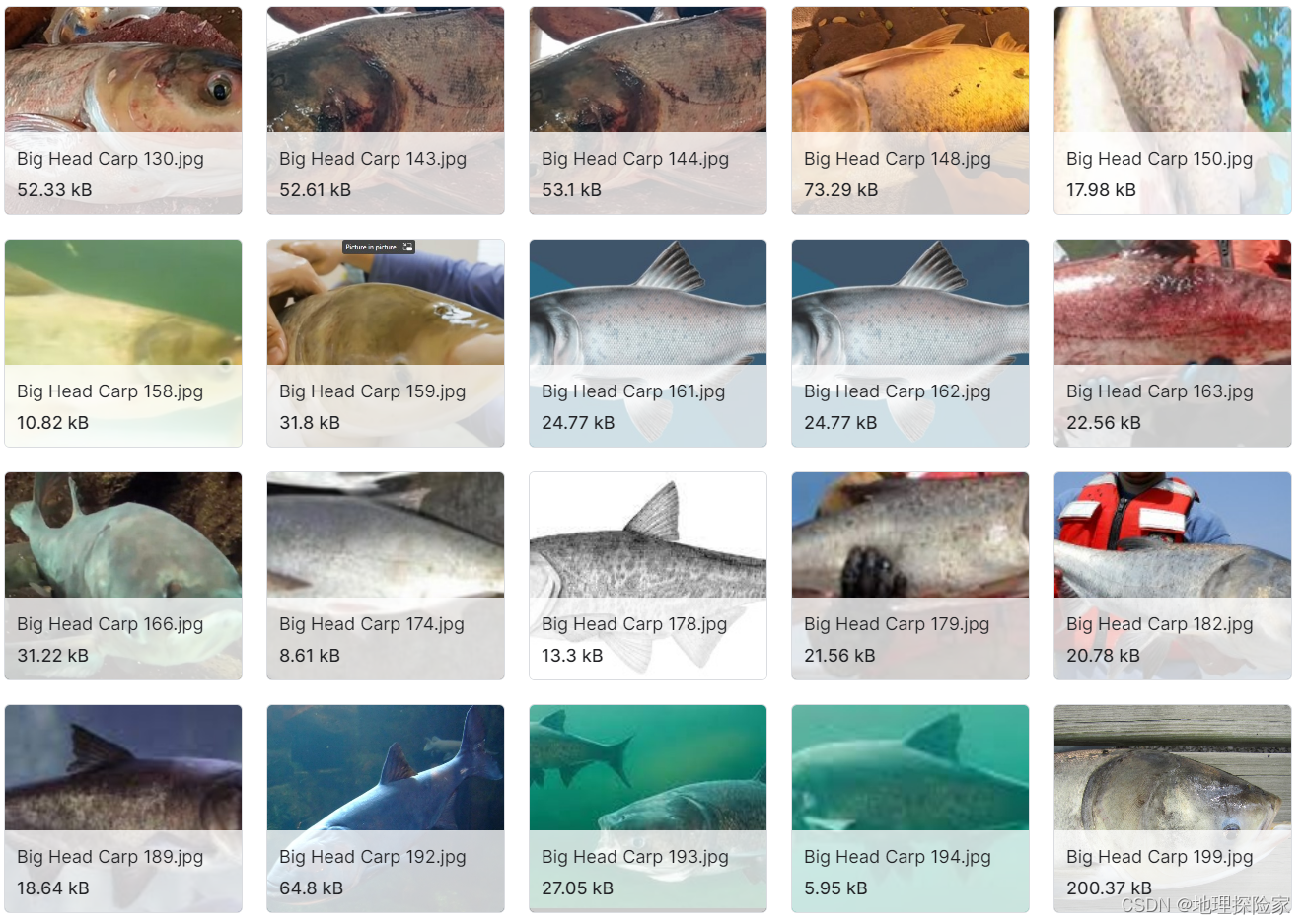The image size is (1305, 924).
Task: Open Big Head Carp 174.jpg image
Action: [x=386, y=576]
